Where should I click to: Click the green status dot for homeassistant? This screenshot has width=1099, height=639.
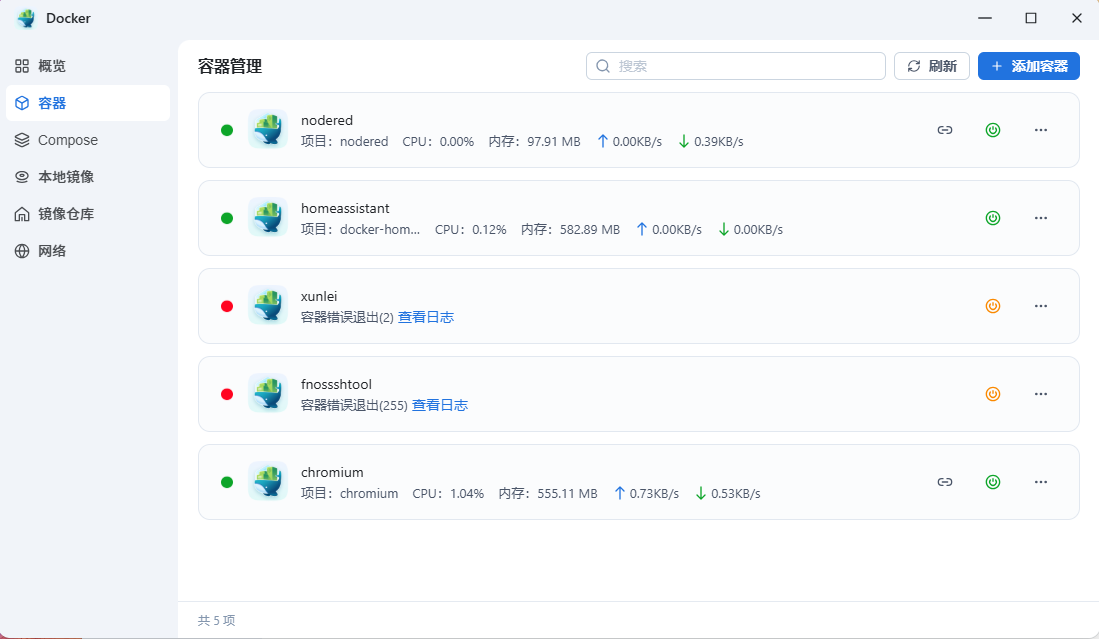[227, 218]
